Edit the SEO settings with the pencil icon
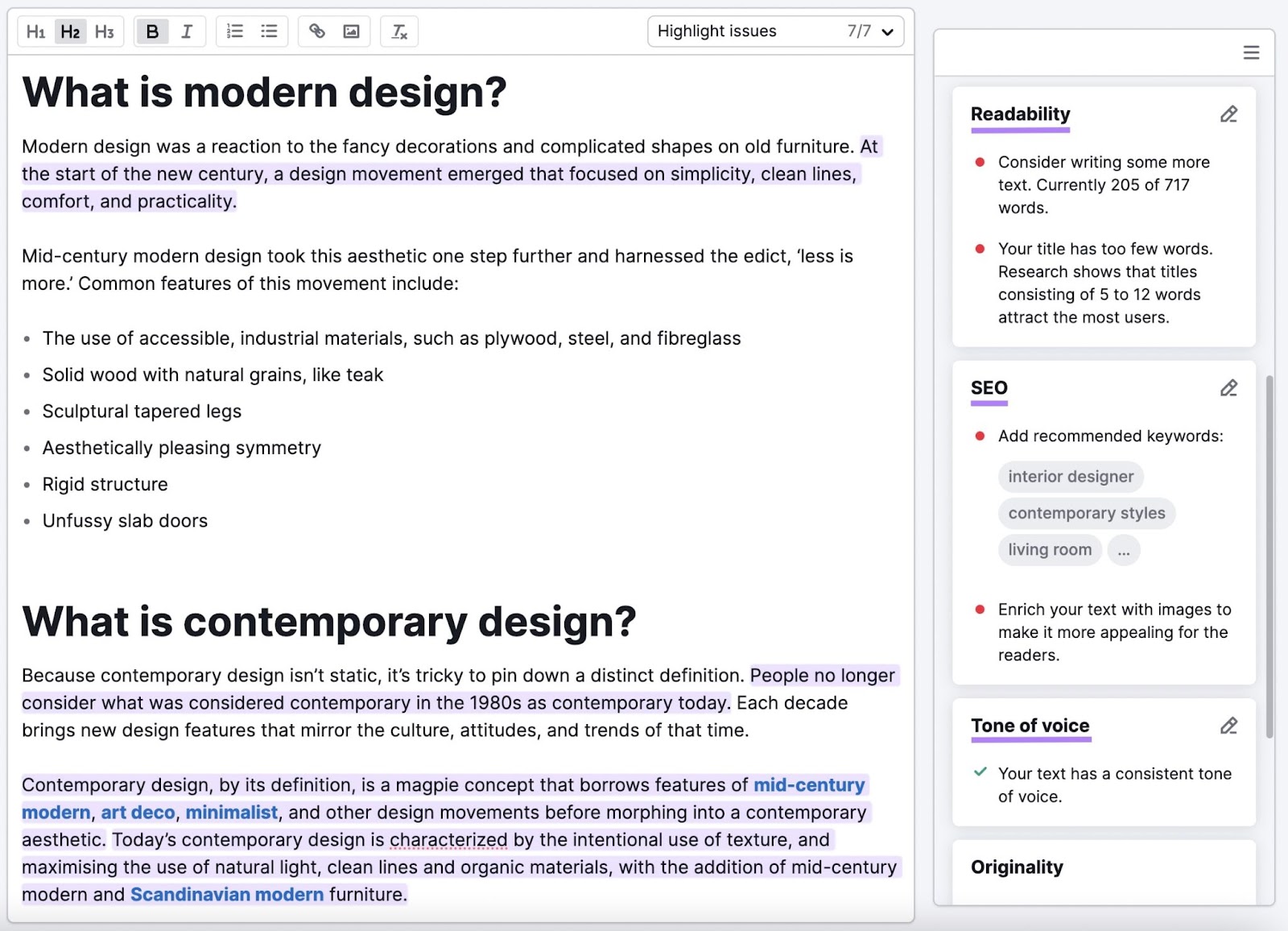The height and width of the screenshot is (931, 1288). point(1228,388)
